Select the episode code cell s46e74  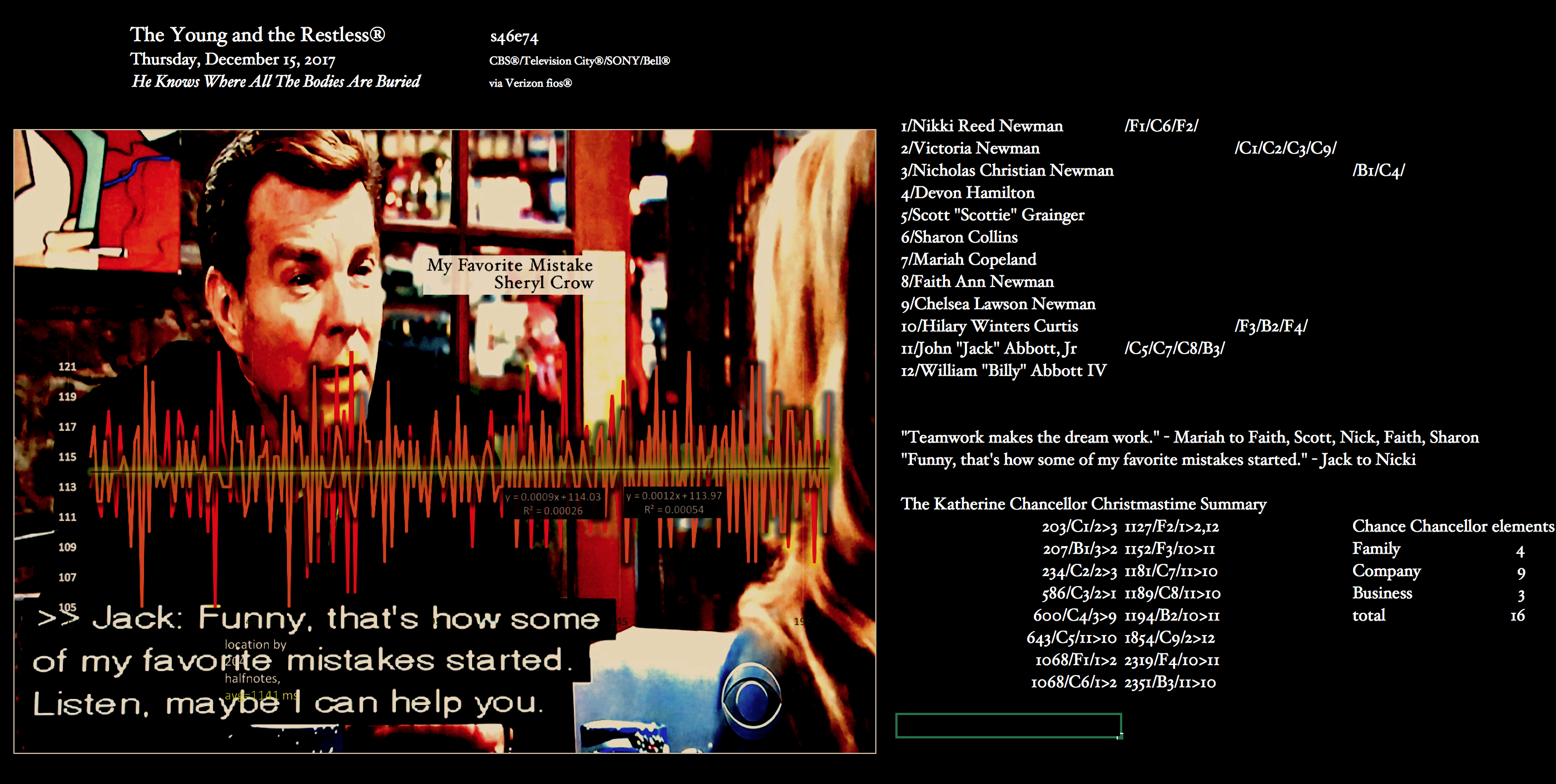514,37
